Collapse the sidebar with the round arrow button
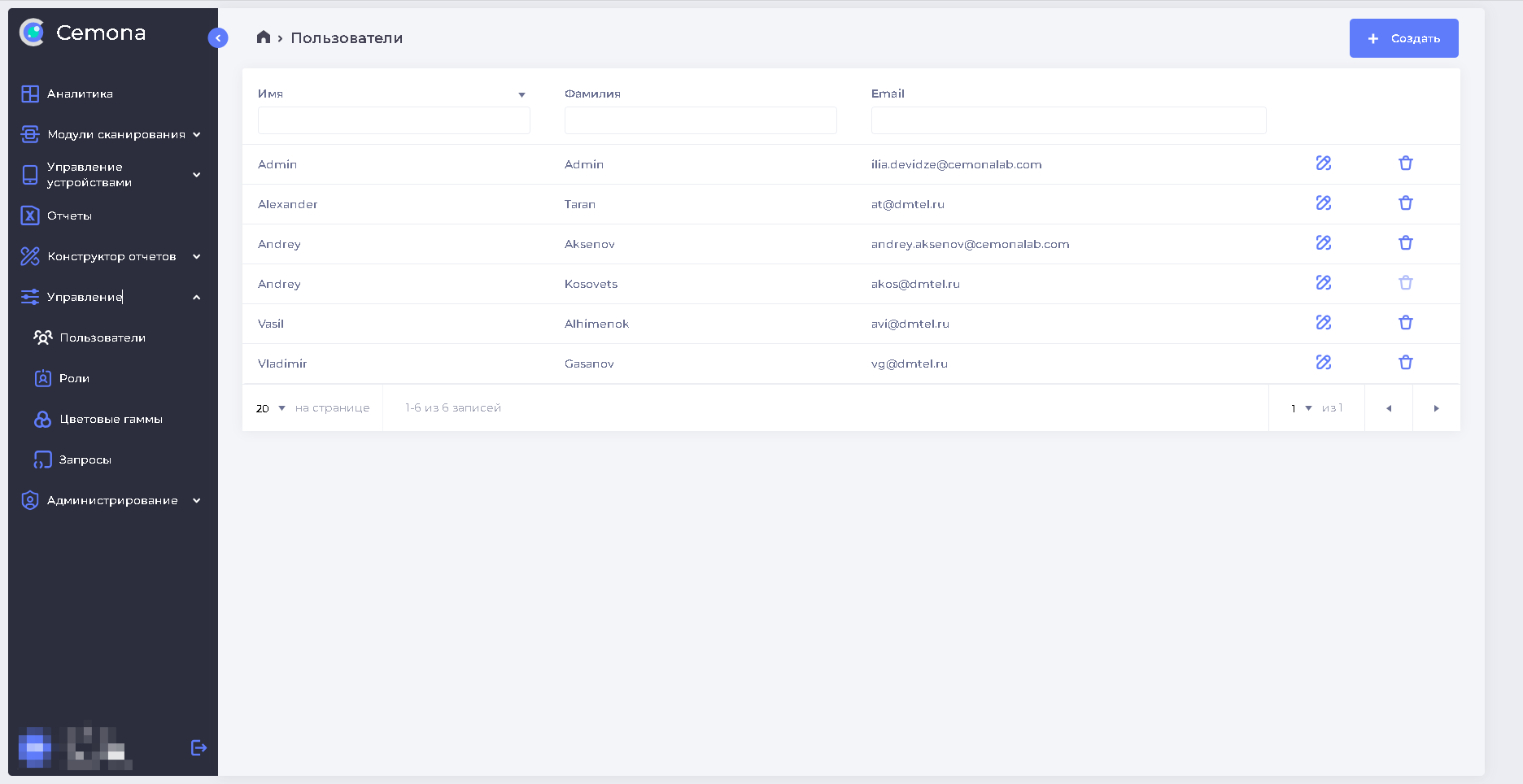This screenshot has width=1523, height=784. [218, 38]
